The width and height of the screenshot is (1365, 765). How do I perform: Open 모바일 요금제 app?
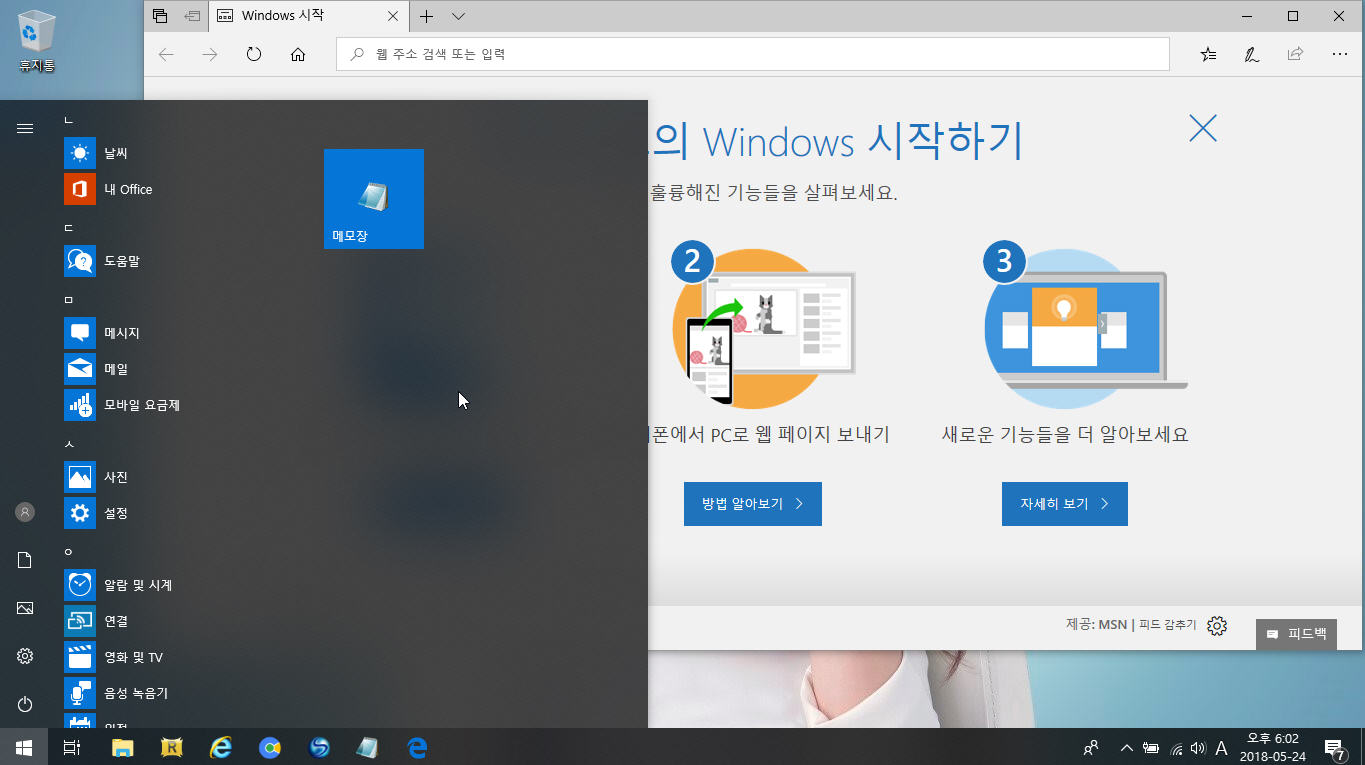click(80, 405)
